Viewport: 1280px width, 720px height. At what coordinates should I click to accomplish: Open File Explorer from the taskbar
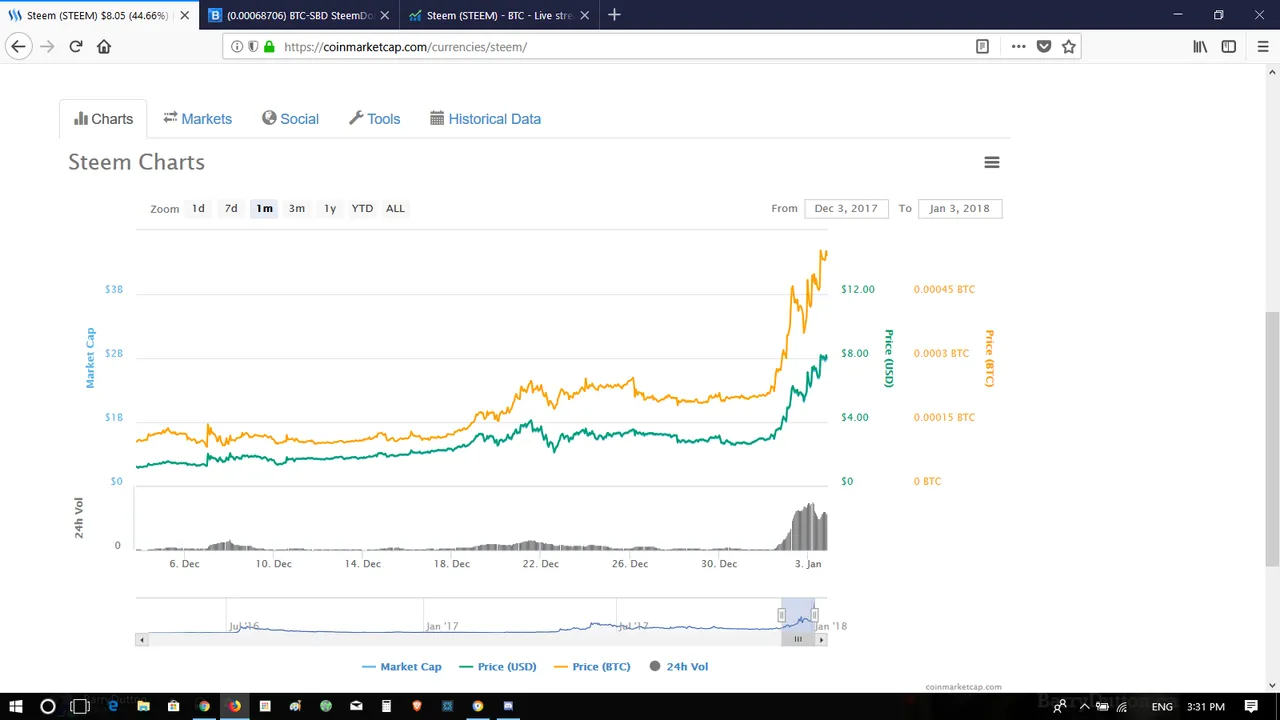pos(143,706)
